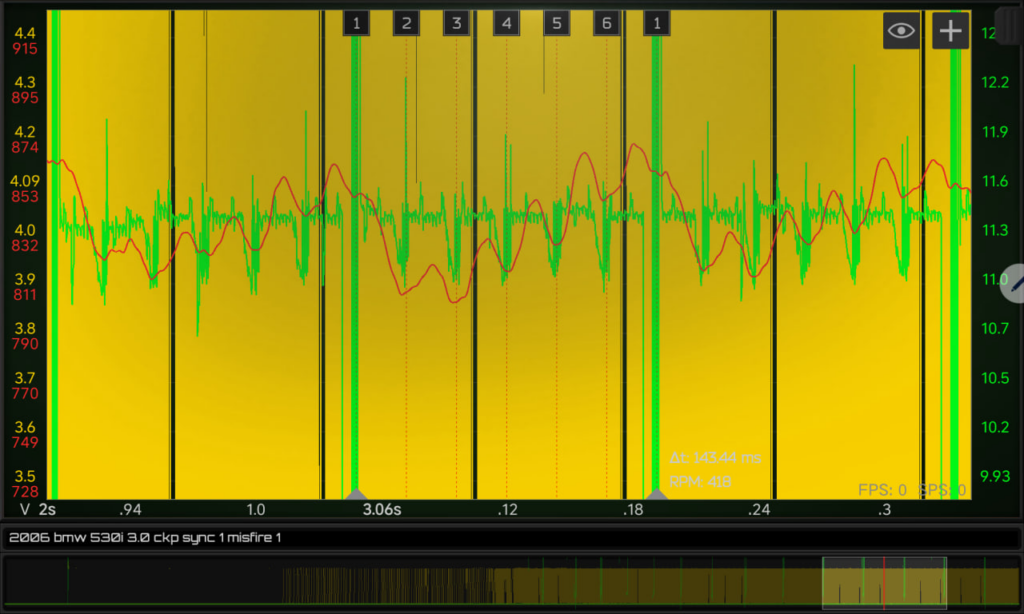
Task: Click the 3.06s time axis label
Action: pos(382,509)
